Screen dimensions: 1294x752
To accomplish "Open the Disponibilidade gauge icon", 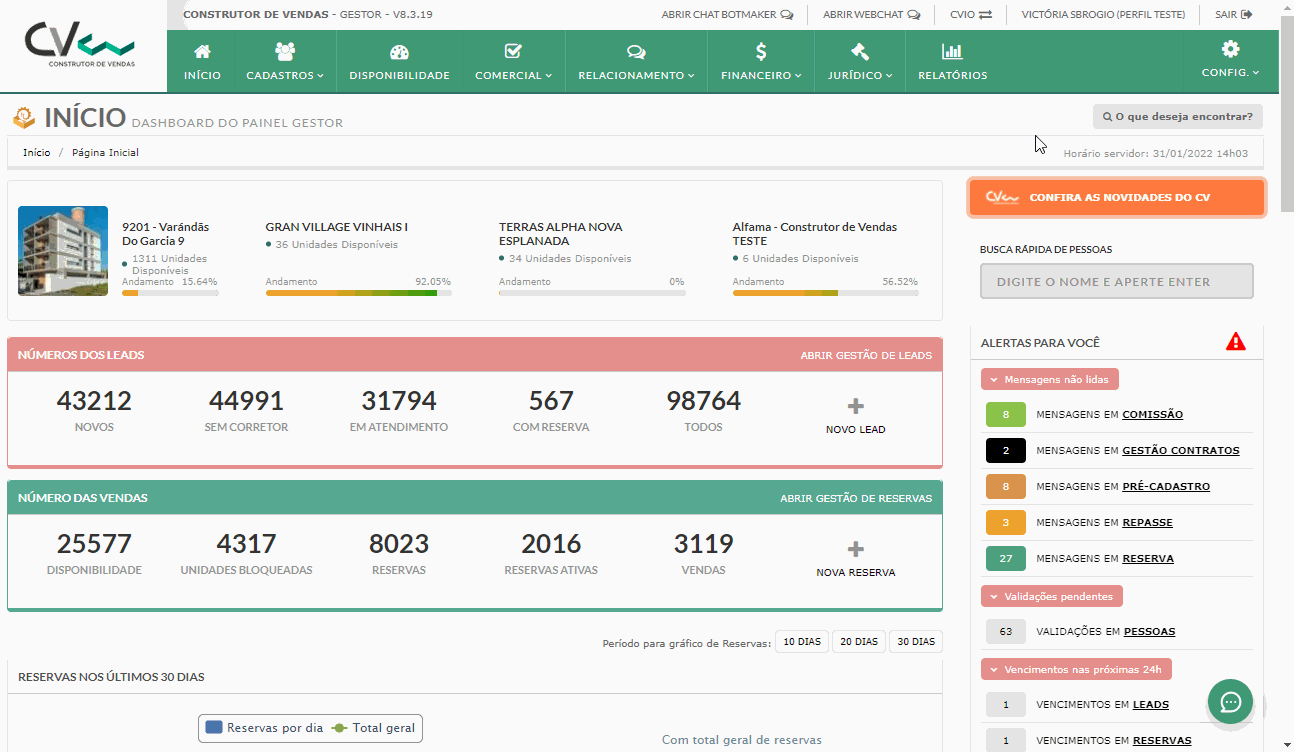I will click(399, 51).
